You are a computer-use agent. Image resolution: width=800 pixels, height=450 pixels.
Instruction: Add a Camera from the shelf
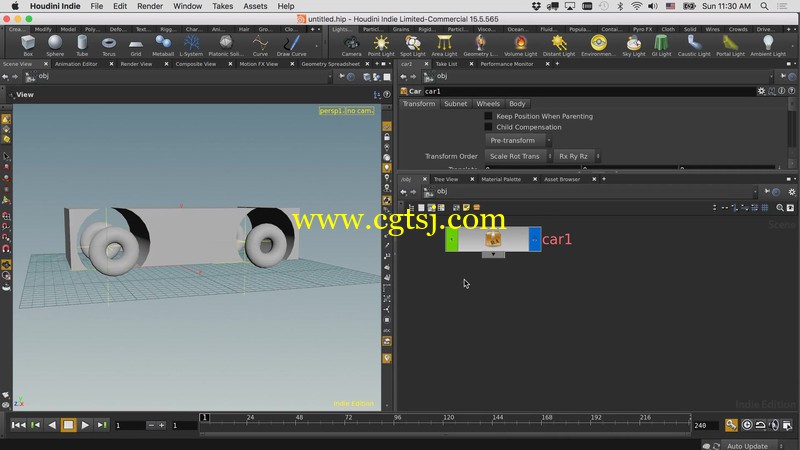(351, 45)
